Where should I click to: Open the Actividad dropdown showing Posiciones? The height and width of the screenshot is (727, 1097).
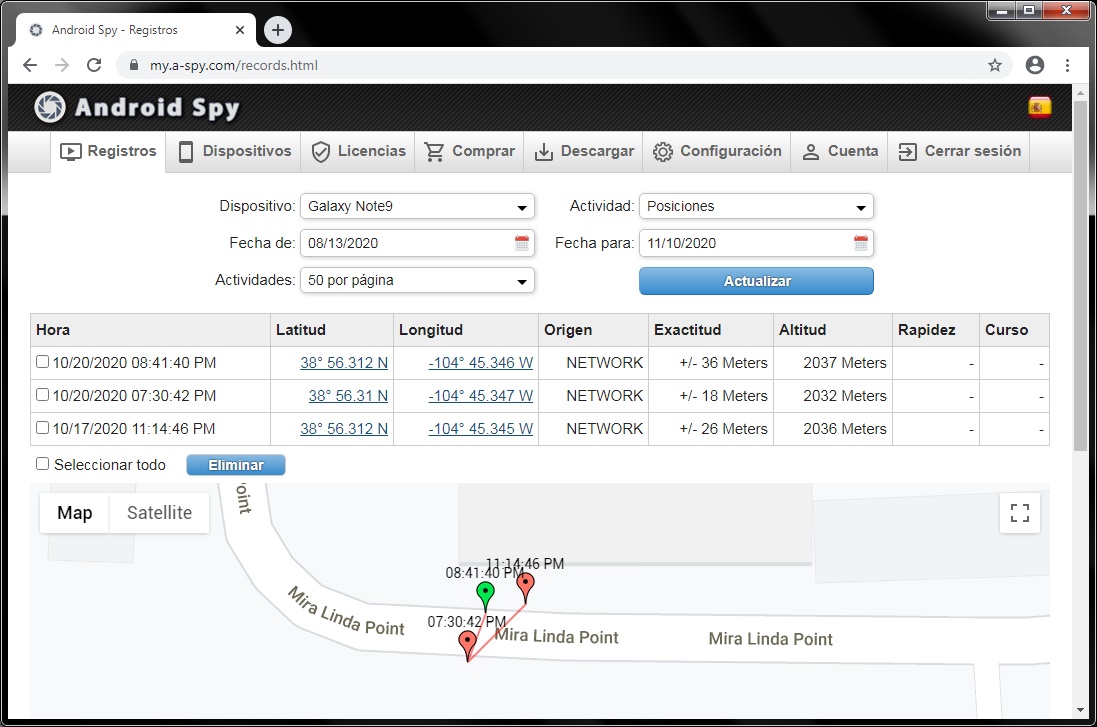(x=756, y=206)
